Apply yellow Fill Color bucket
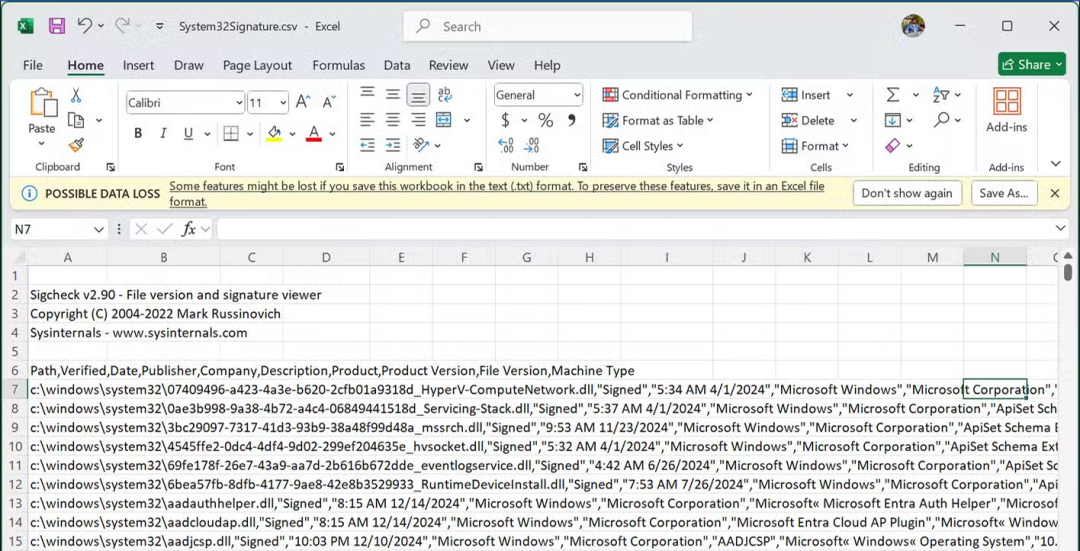The image size is (1080, 551). click(274, 133)
